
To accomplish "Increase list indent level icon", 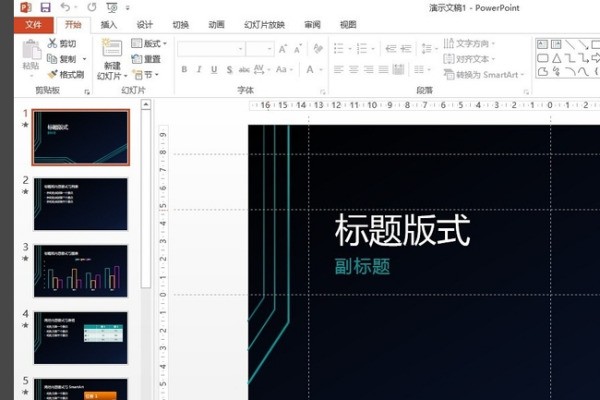I will tap(406, 49).
